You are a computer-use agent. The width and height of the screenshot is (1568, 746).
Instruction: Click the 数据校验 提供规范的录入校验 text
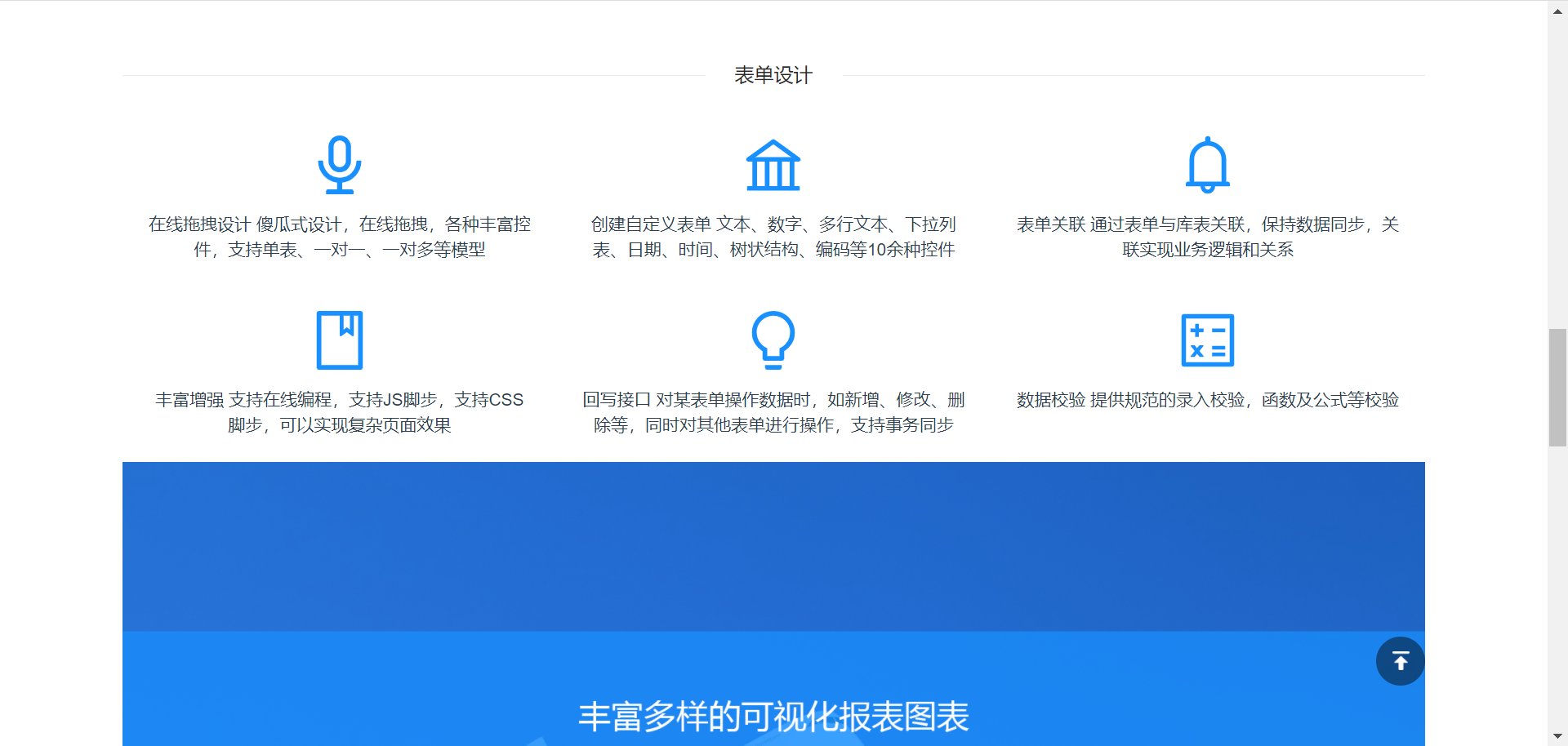1207,400
